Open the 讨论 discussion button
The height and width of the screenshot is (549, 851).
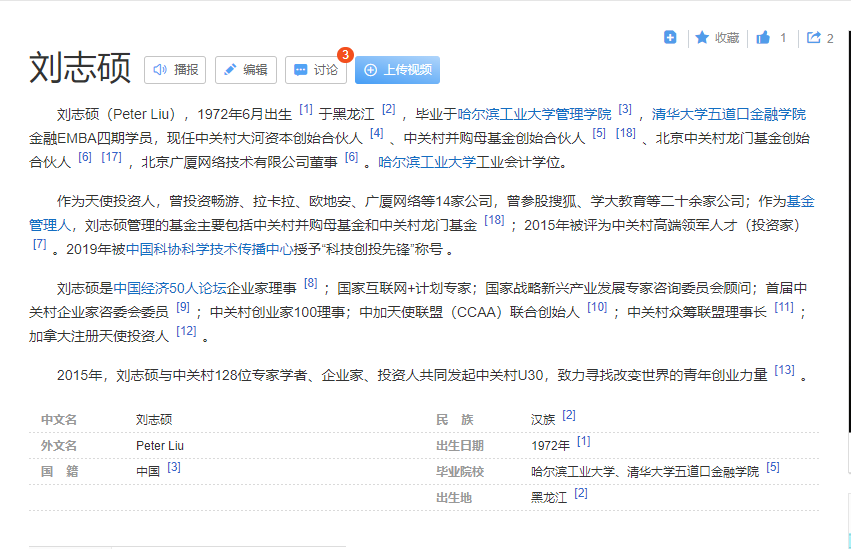click(x=316, y=70)
